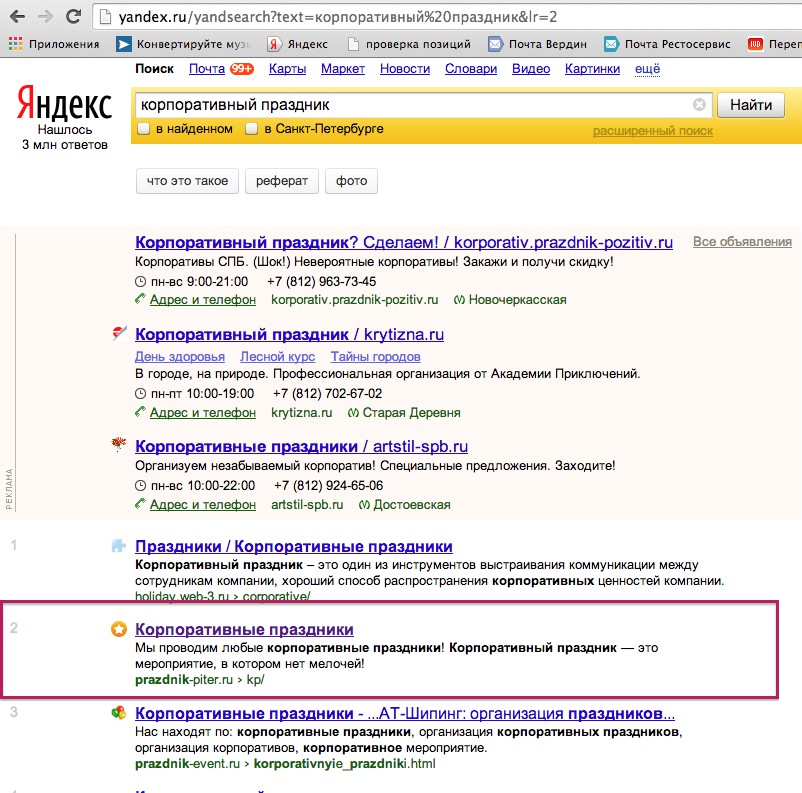Open 'Адрес и телефон' for prazdnik-pozitiv.ru ad
802x793 pixels.
point(203,300)
